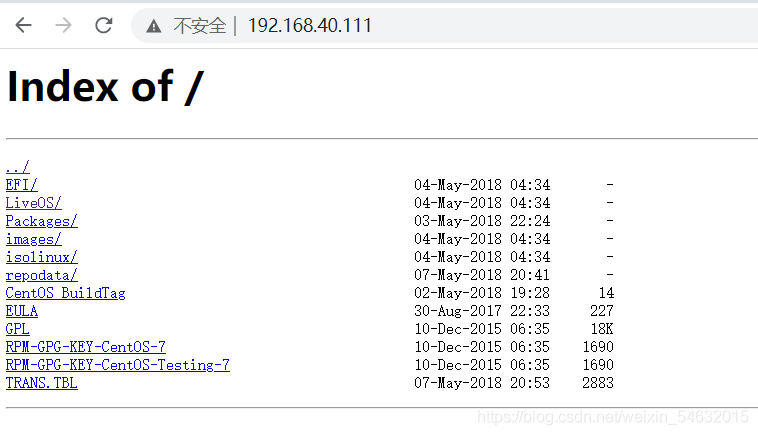Open the isolinux/ directory link
758x435 pixels.
(x=41, y=257)
